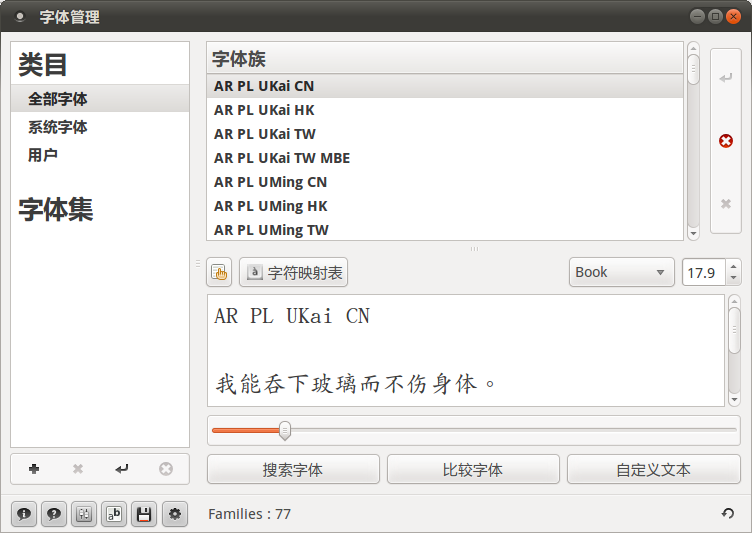Click the grey X under the collections panel
The width and height of the screenshot is (752, 533).
click(x=78, y=469)
